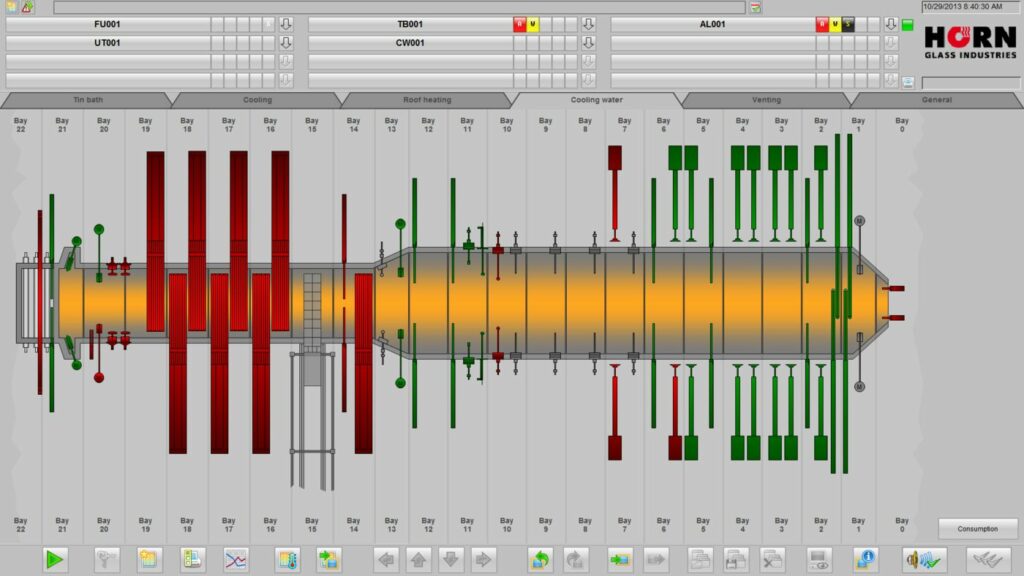
Task: Expand the UT001 down-arrow button
Action: click(x=286, y=43)
